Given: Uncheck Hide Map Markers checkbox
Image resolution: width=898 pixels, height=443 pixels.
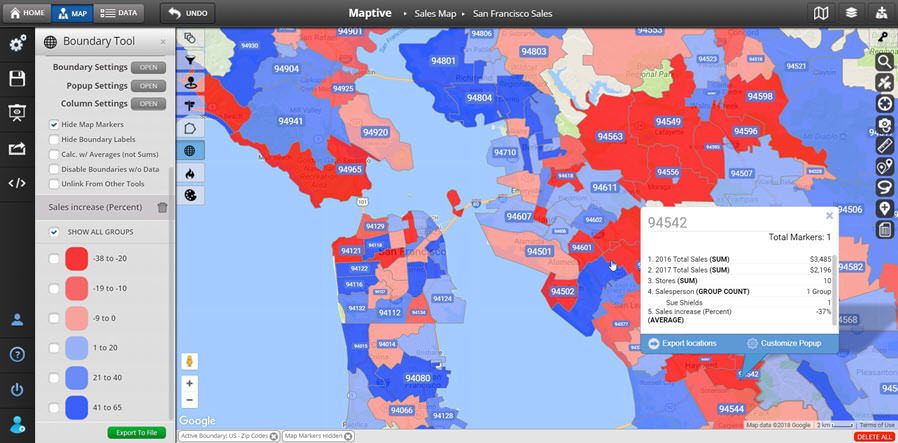Looking at the screenshot, I should pyautogui.click(x=54, y=124).
